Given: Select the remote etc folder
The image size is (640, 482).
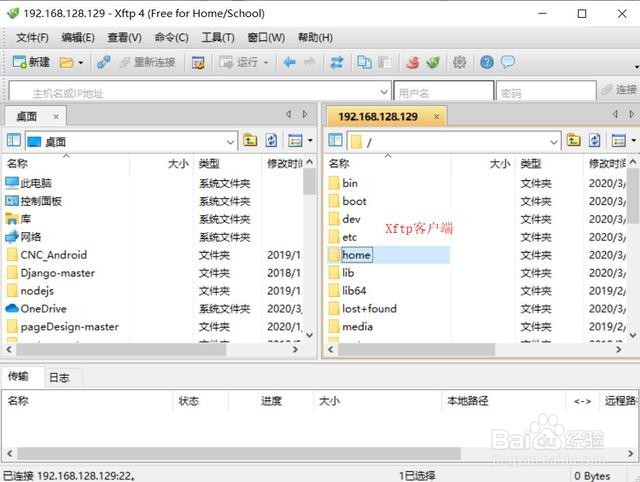Looking at the screenshot, I should coord(349,237).
